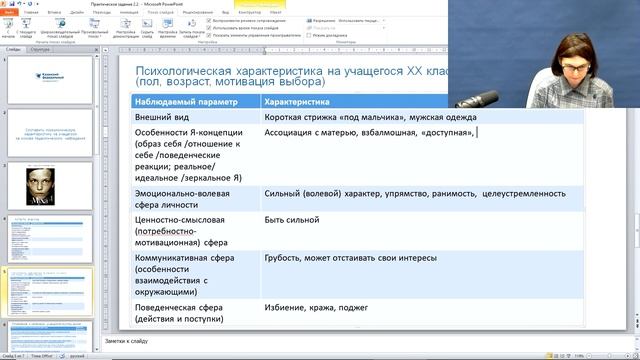Select slide 1 thumbnail with logo
This screenshot has height=360, width=640.
point(50,80)
